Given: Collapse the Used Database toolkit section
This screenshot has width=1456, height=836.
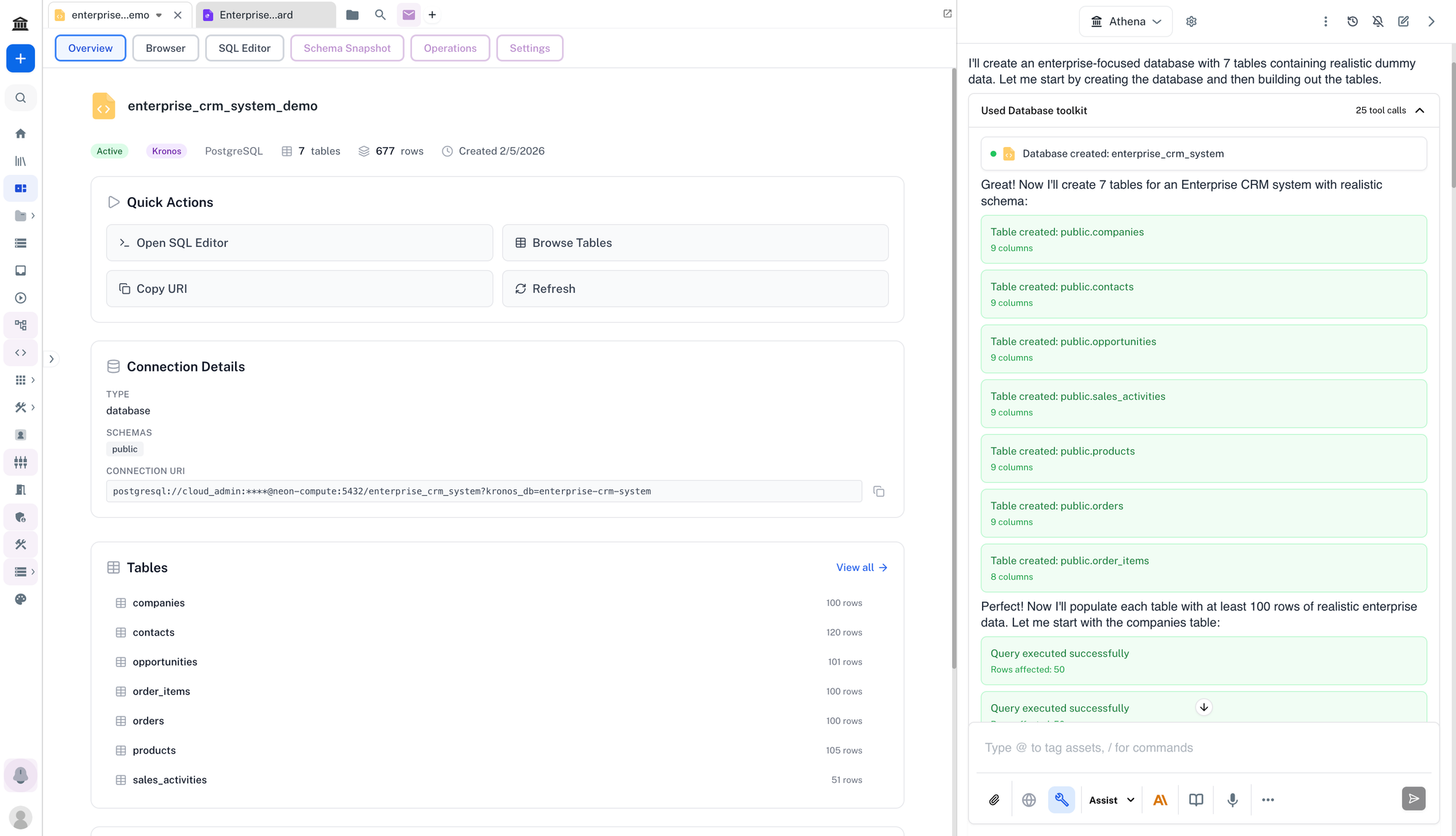Looking at the screenshot, I should 1420,111.
